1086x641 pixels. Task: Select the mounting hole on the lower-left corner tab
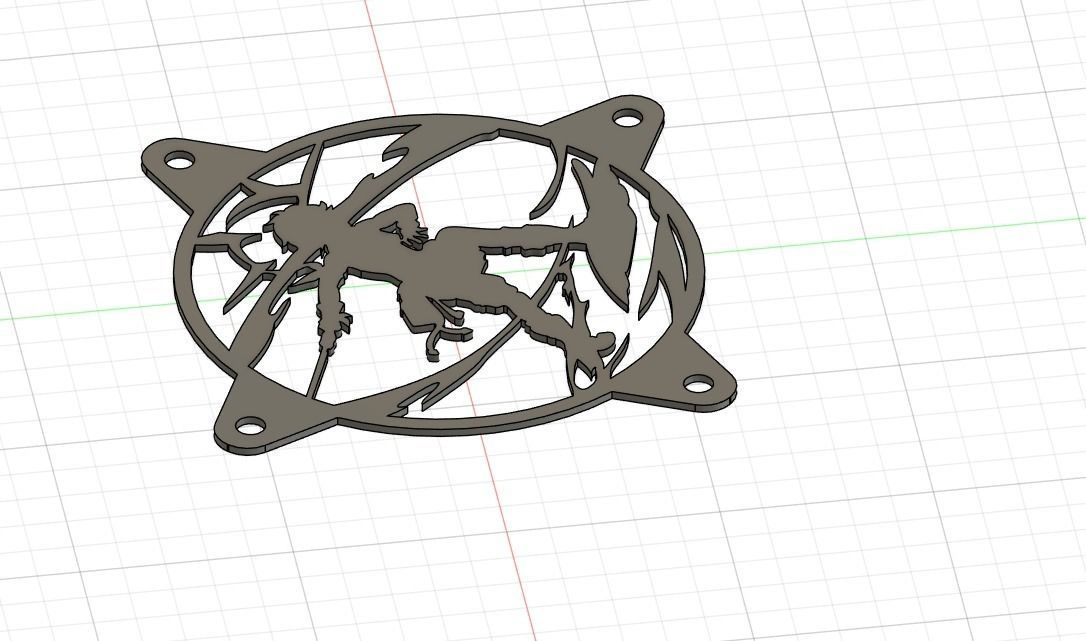pyautogui.click(x=251, y=424)
